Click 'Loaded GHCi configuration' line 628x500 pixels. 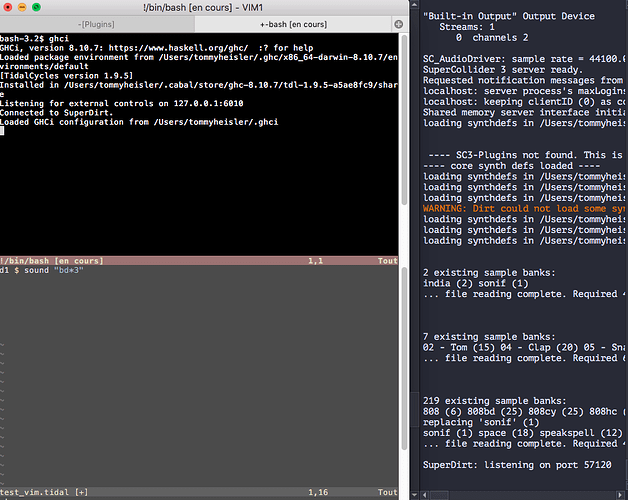pos(139,122)
